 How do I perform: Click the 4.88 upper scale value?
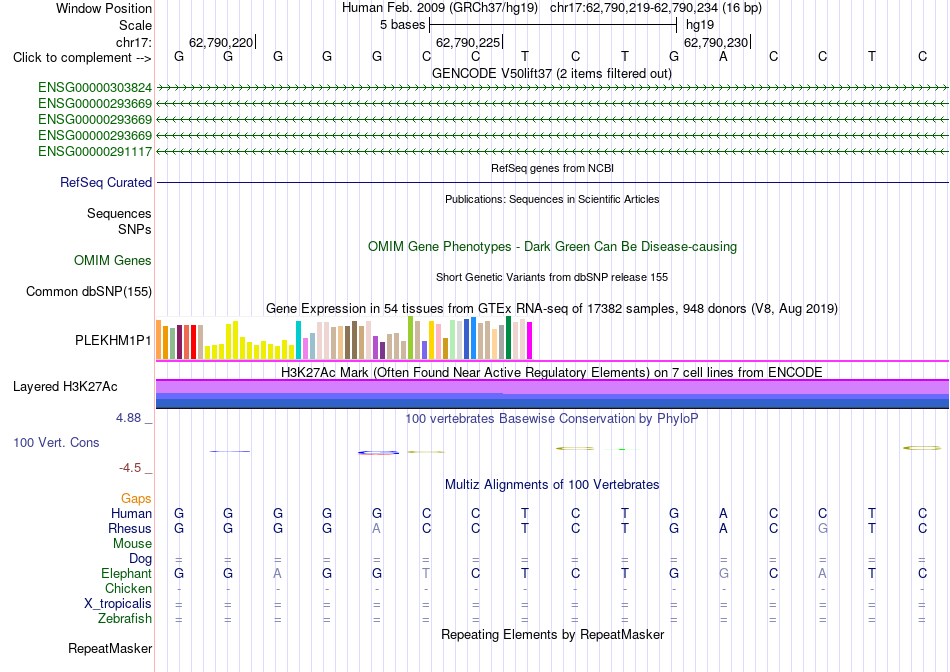pyautogui.click(x=128, y=418)
